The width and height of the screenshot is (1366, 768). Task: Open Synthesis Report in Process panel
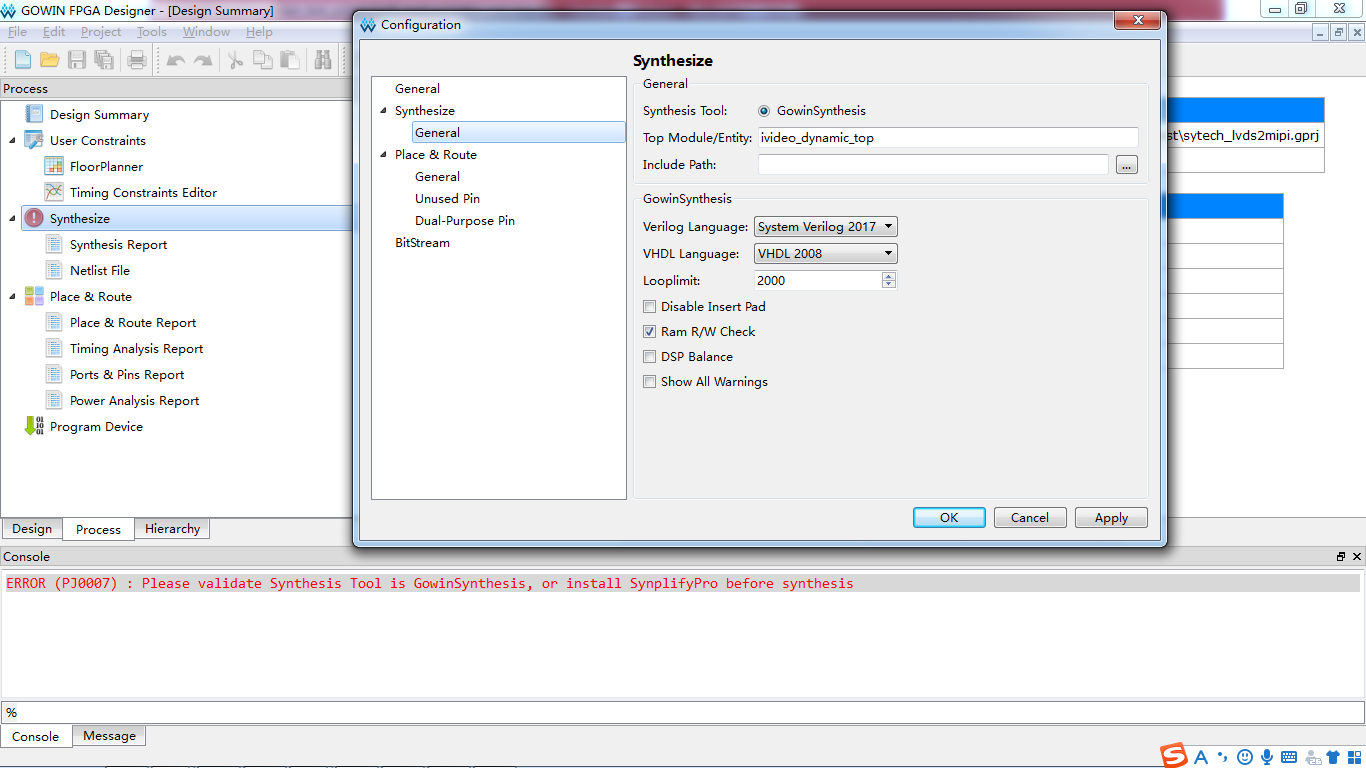coord(118,244)
